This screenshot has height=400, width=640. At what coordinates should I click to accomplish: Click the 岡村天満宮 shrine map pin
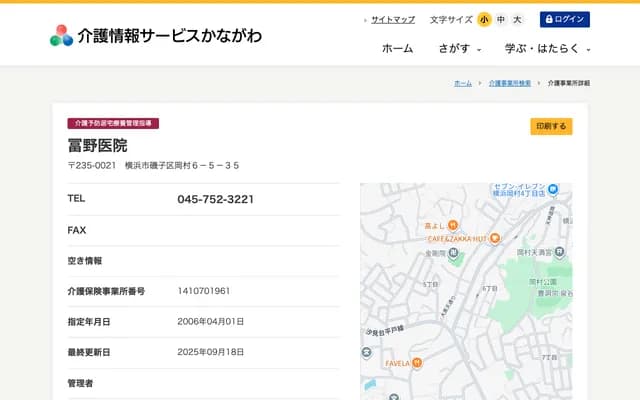[560, 252]
